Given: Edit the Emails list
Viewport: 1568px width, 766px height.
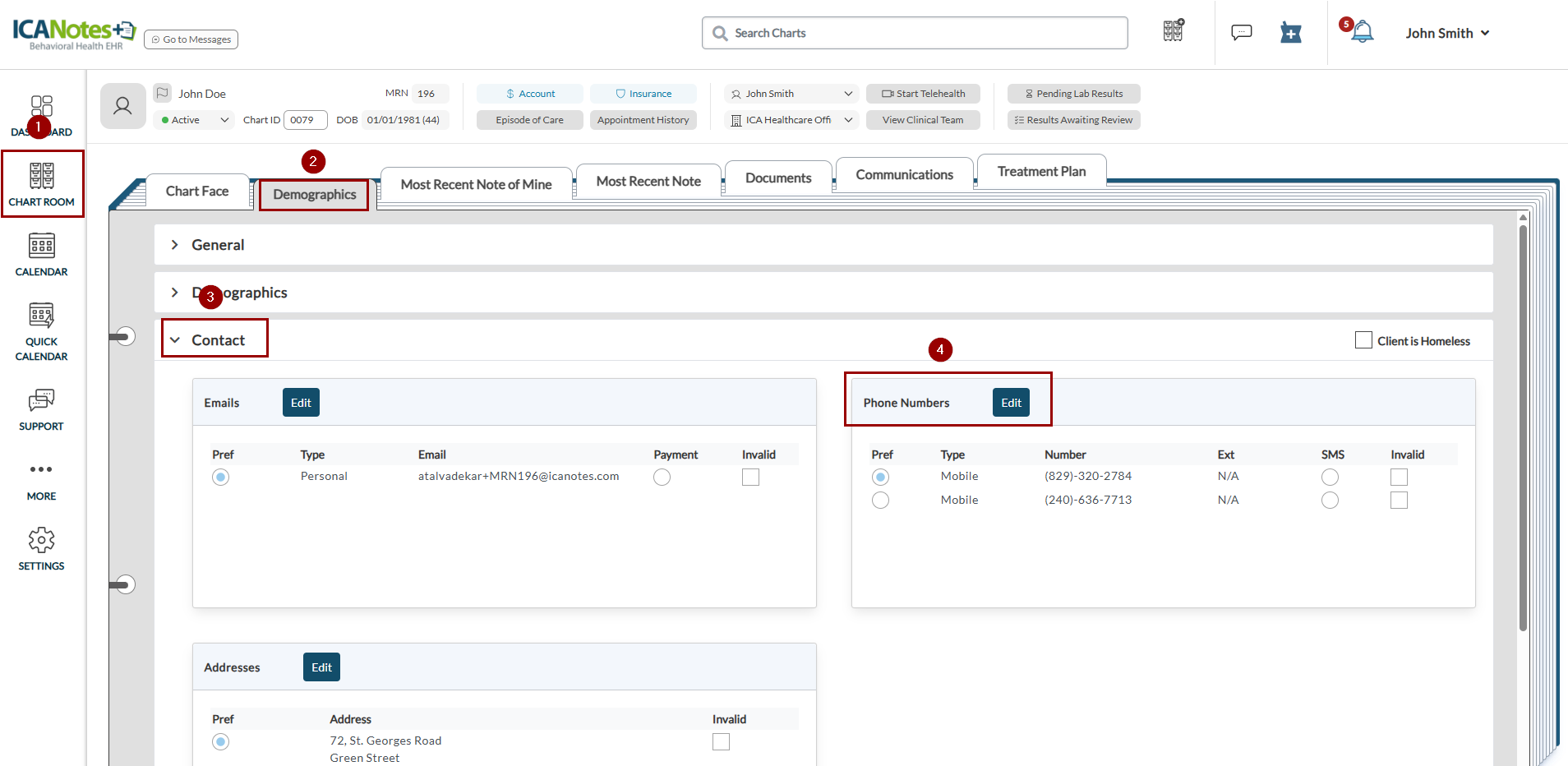Looking at the screenshot, I should (301, 403).
